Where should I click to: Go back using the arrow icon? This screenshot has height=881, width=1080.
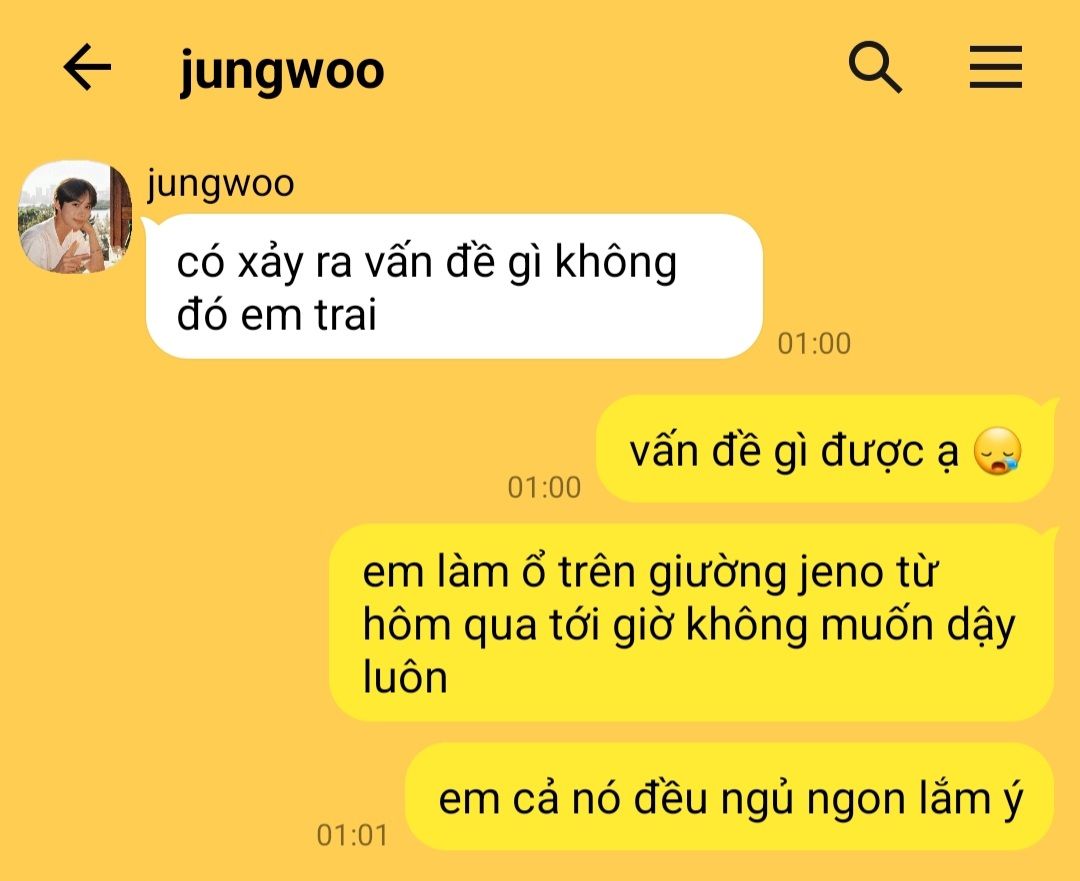coord(87,67)
